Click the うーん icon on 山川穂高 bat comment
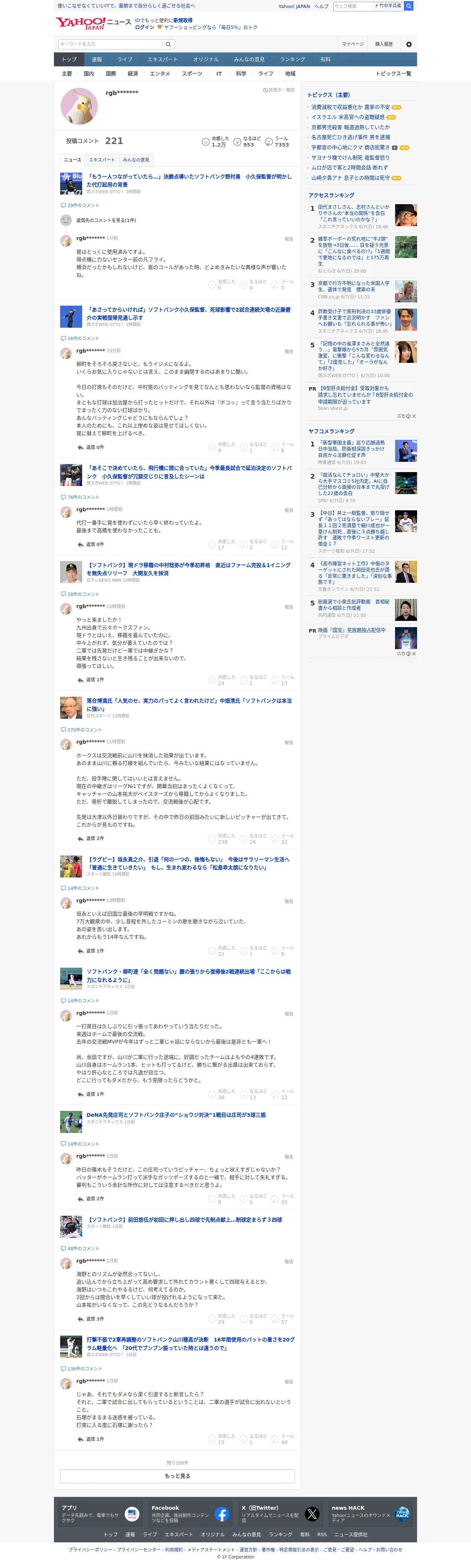The width and height of the screenshot is (471, 1568). coord(275,1439)
